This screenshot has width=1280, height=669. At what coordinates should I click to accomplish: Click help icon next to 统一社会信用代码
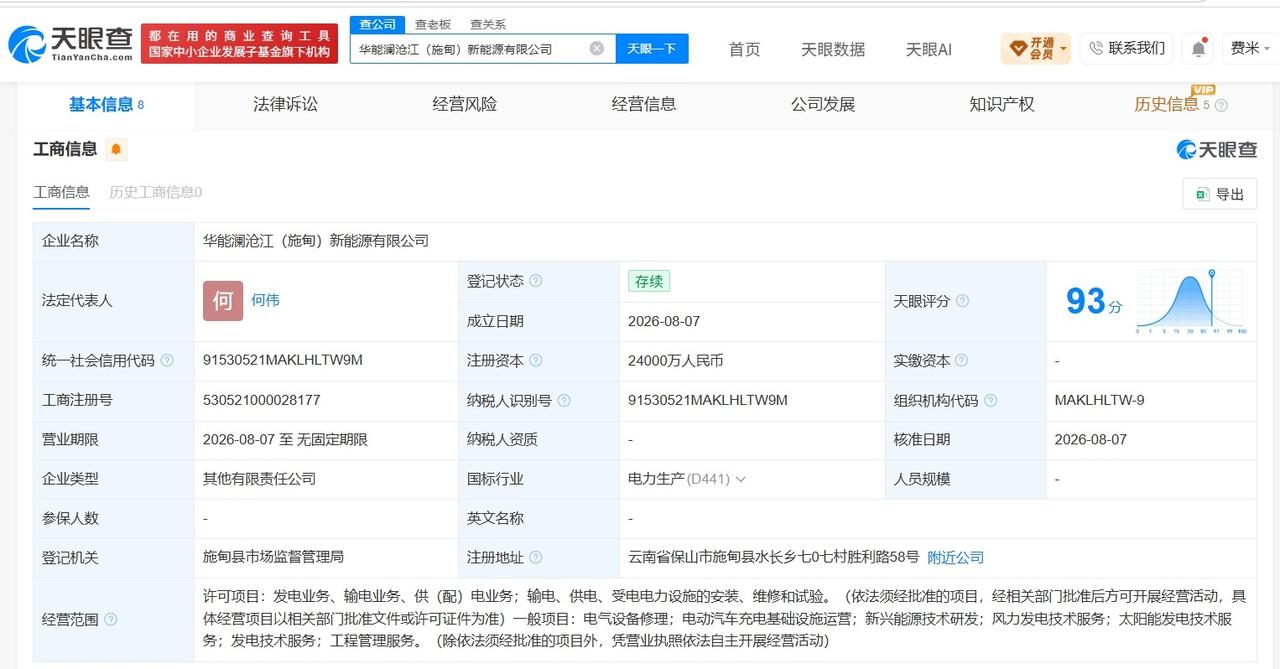coord(167,360)
